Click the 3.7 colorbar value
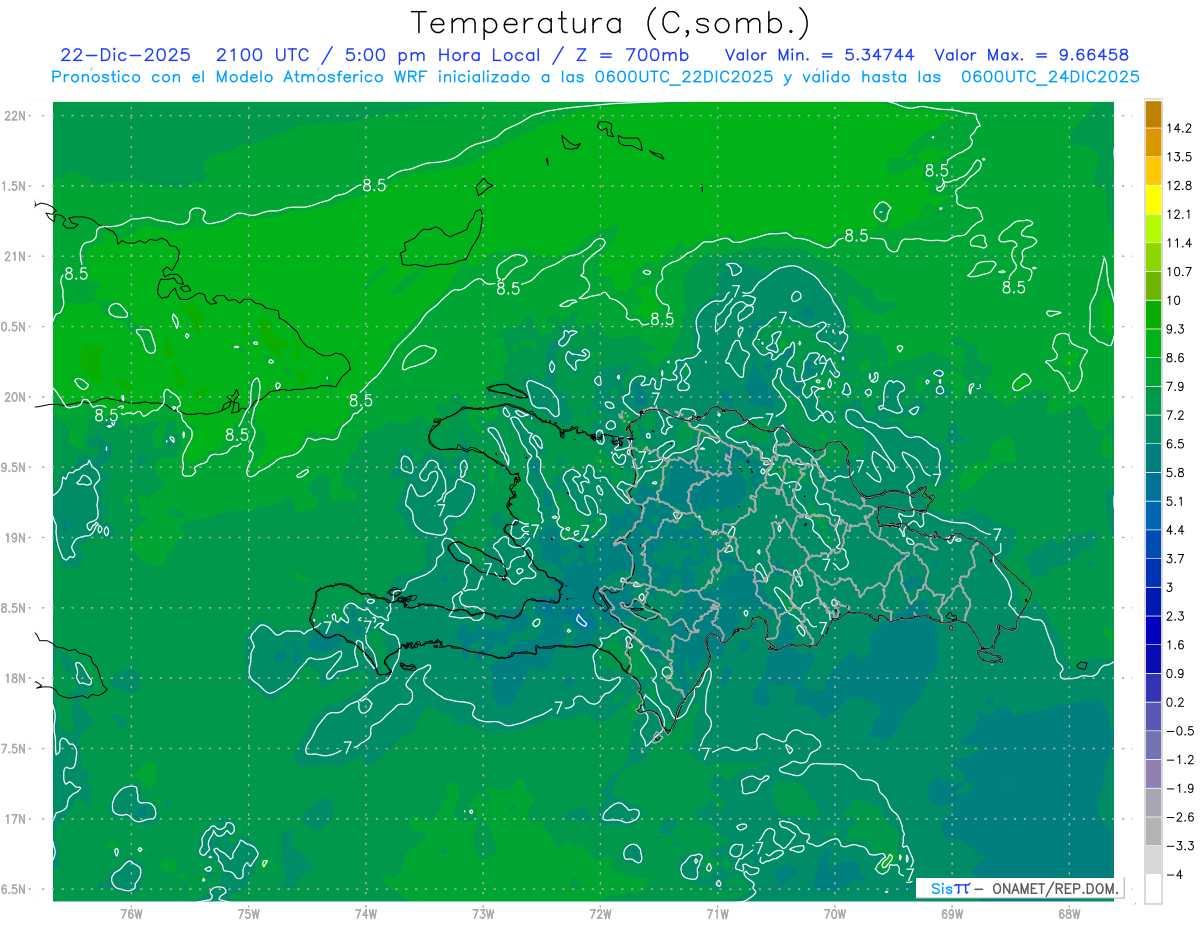This screenshot has height=927, width=1200. click(x=1176, y=559)
